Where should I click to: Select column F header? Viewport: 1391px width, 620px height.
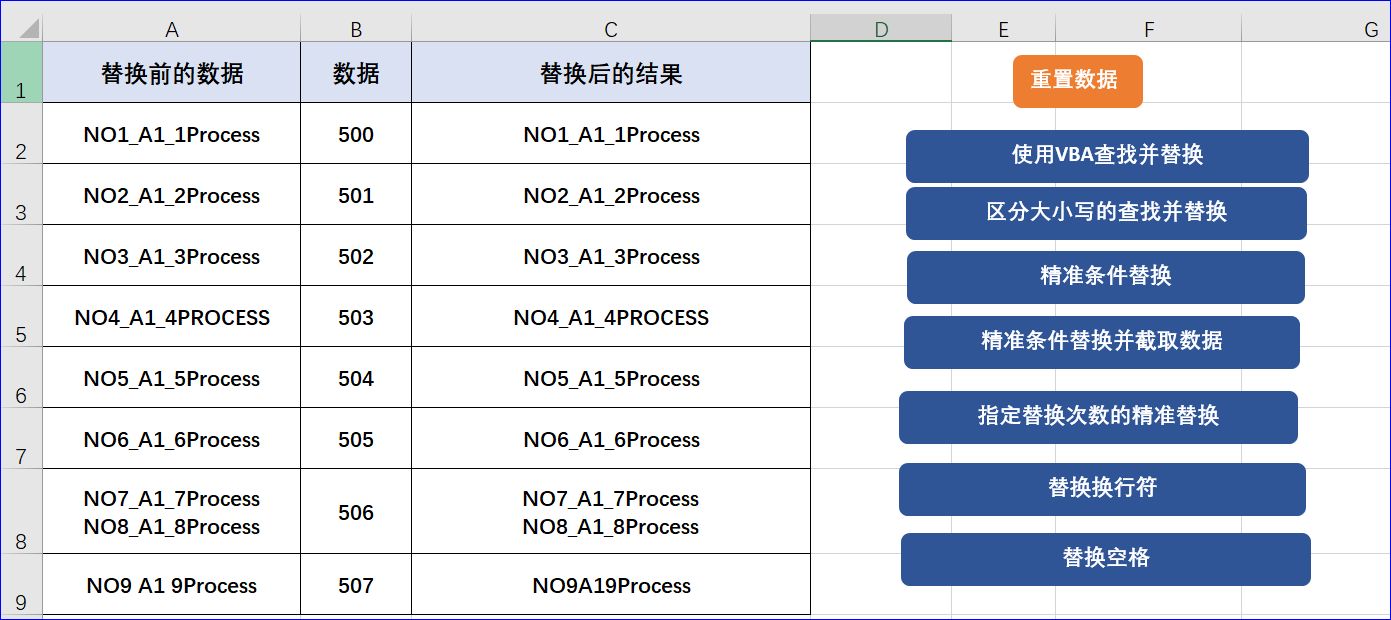pyautogui.click(x=1148, y=30)
